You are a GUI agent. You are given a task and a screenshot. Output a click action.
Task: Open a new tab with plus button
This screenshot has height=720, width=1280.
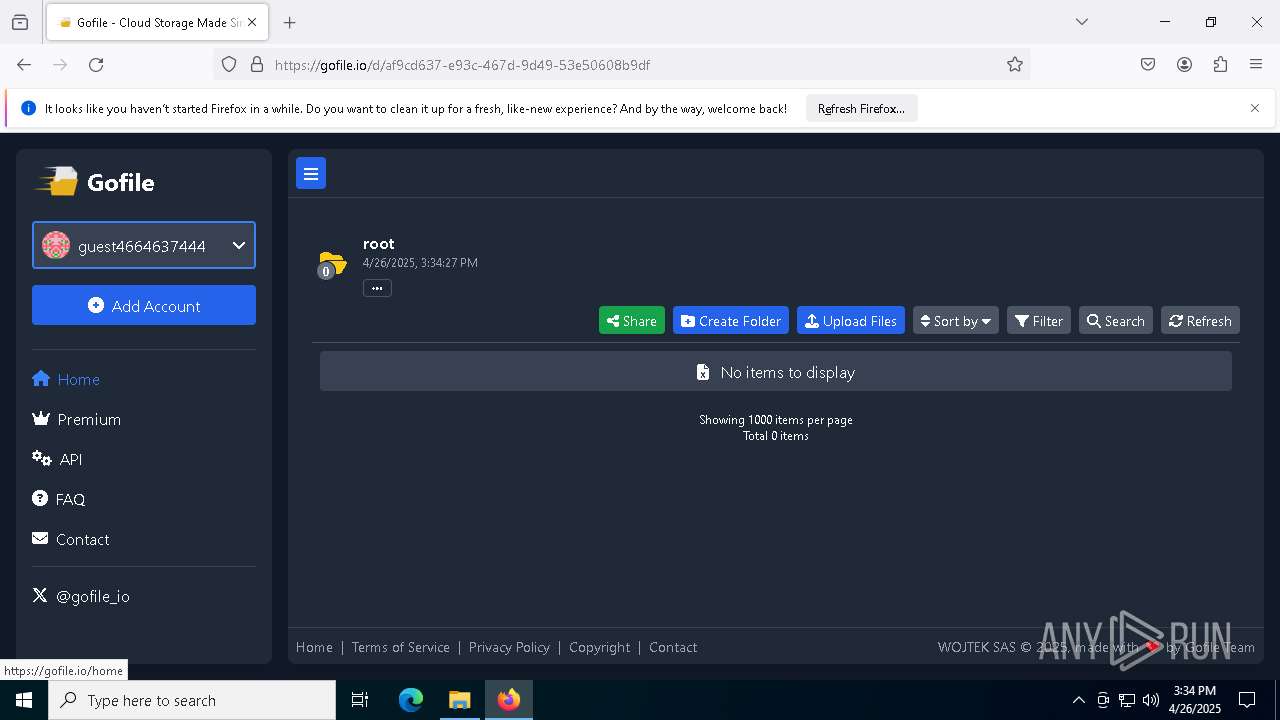click(290, 22)
